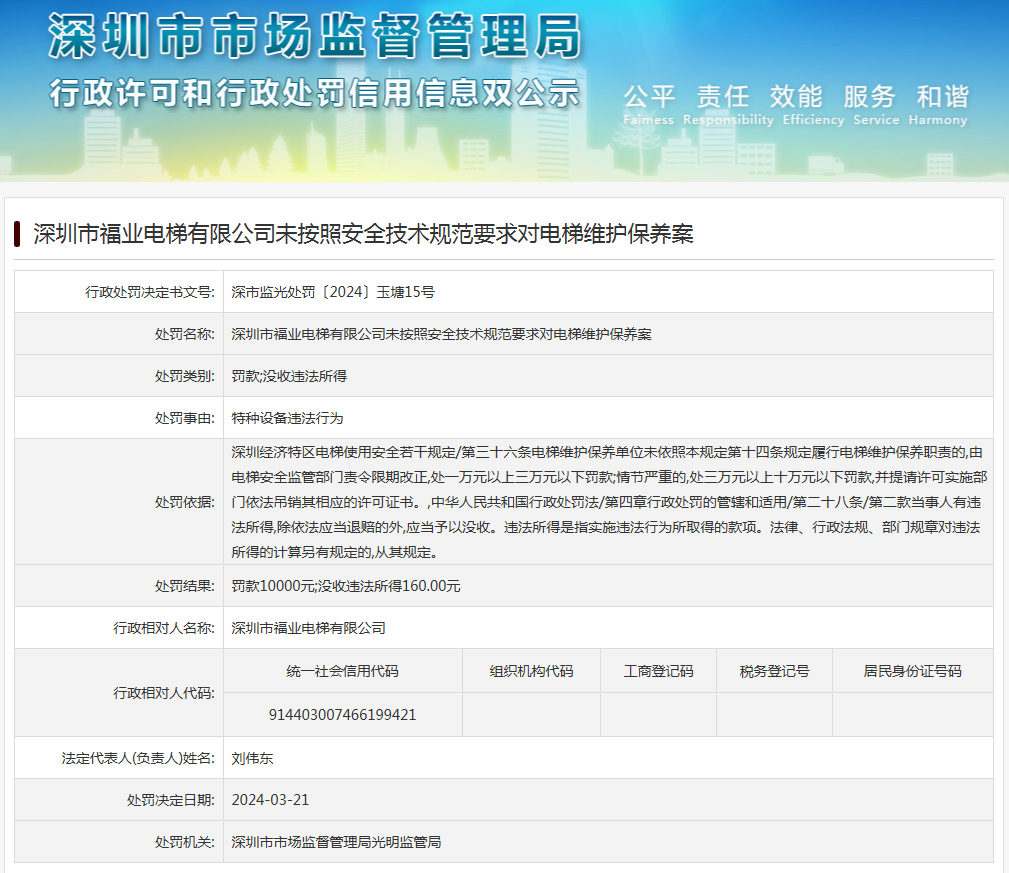Click the 行政许可和行政处罚信用信息双公示 banner subtitle
Image resolution: width=1009 pixels, height=873 pixels.
point(315,93)
